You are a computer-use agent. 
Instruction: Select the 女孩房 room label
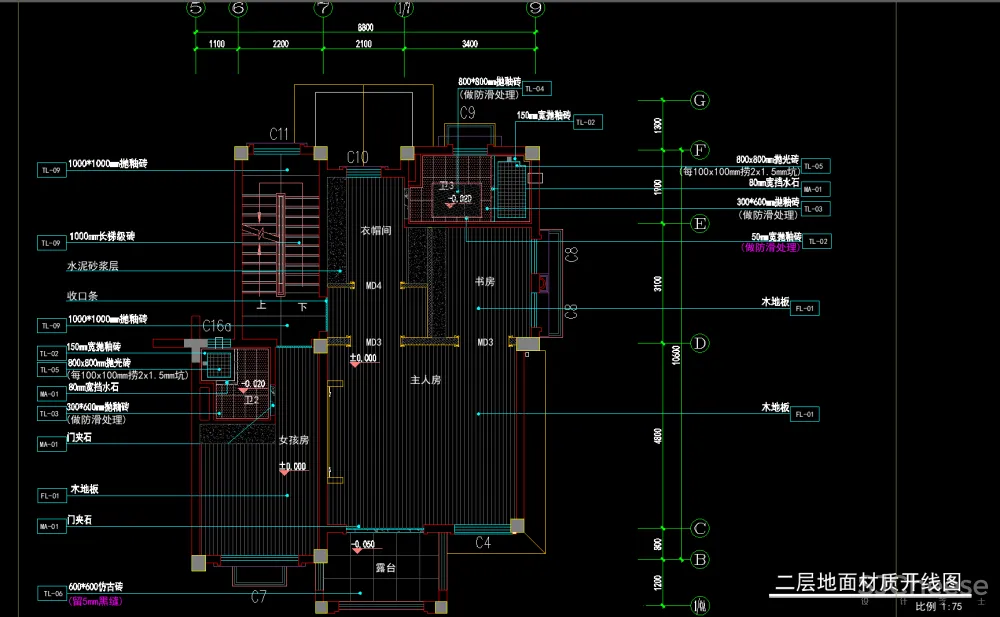[293, 440]
